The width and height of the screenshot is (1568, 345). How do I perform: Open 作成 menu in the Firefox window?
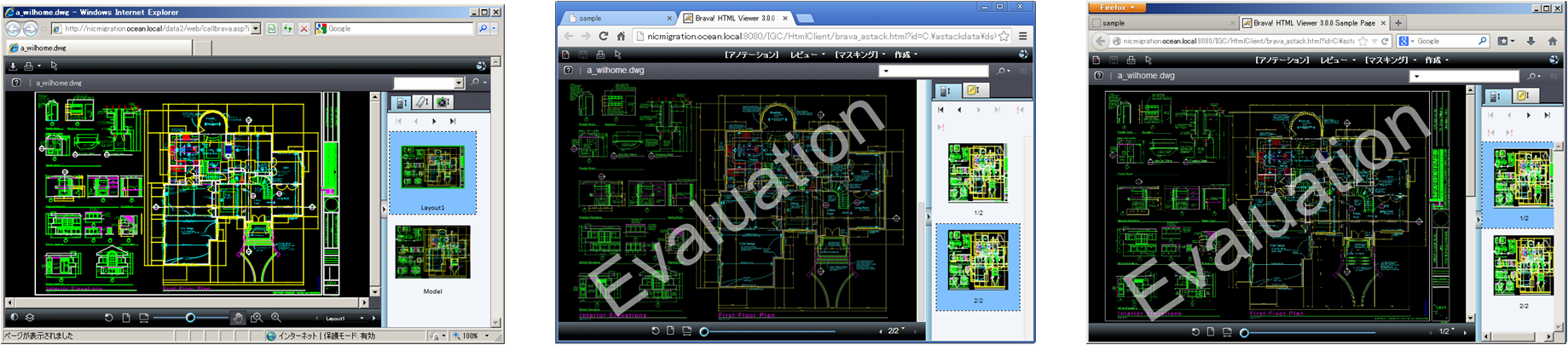1436,60
